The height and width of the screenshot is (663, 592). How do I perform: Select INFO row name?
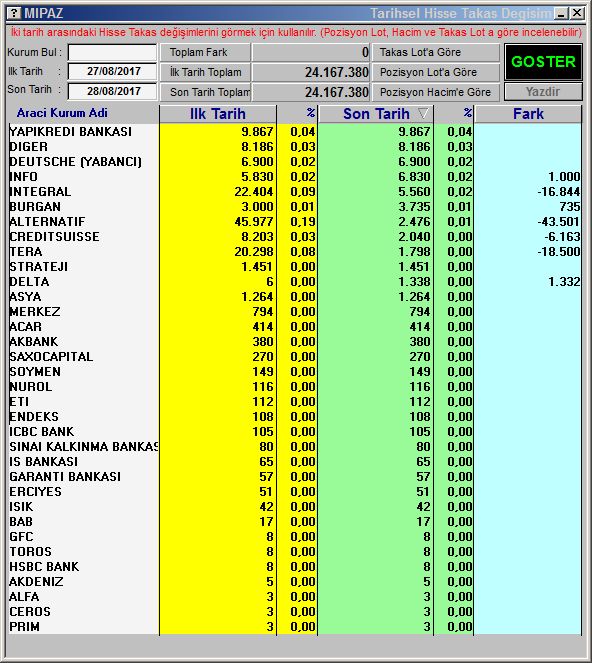[23, 177]
